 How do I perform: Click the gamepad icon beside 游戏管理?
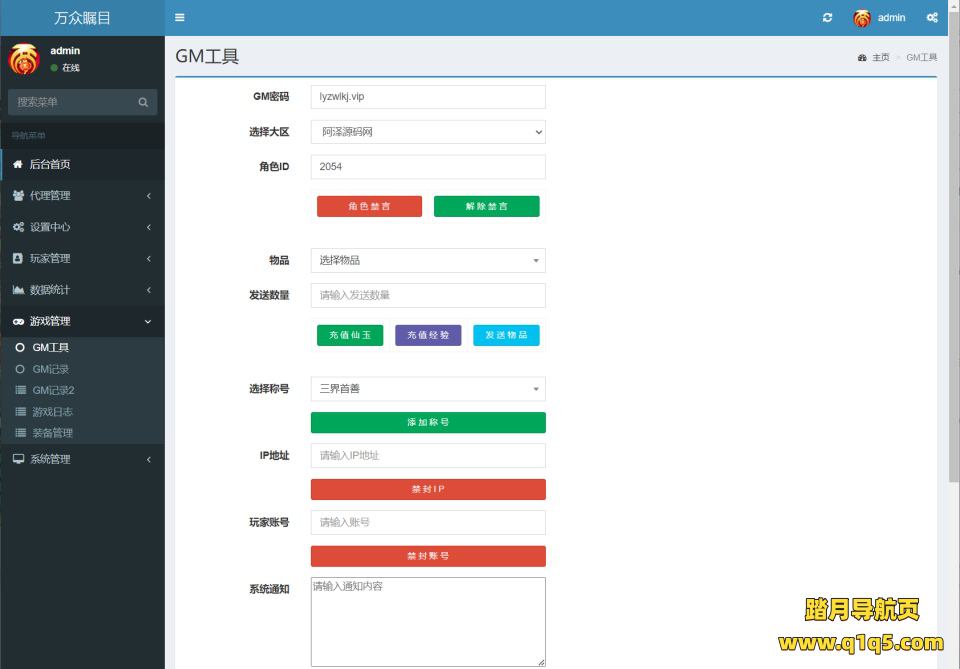[x=18, y=321]
